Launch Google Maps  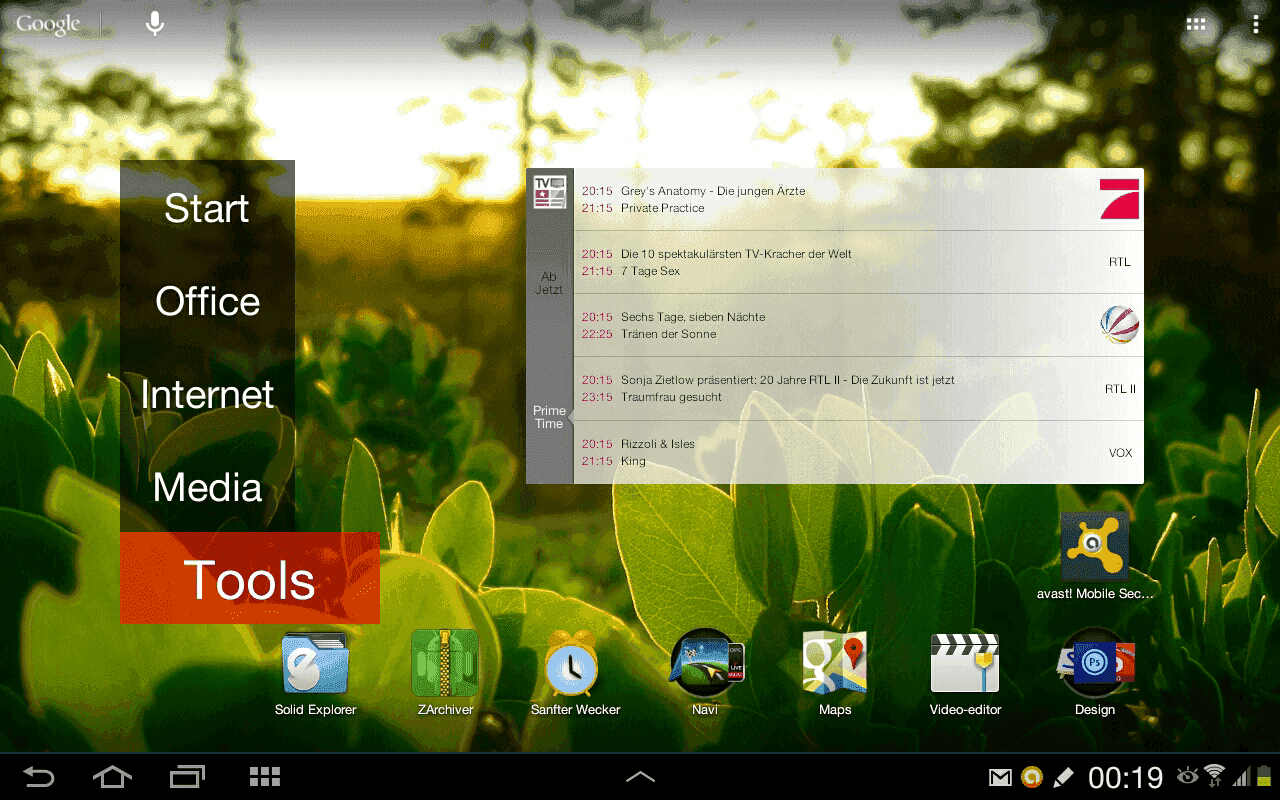tap(835, 663)
